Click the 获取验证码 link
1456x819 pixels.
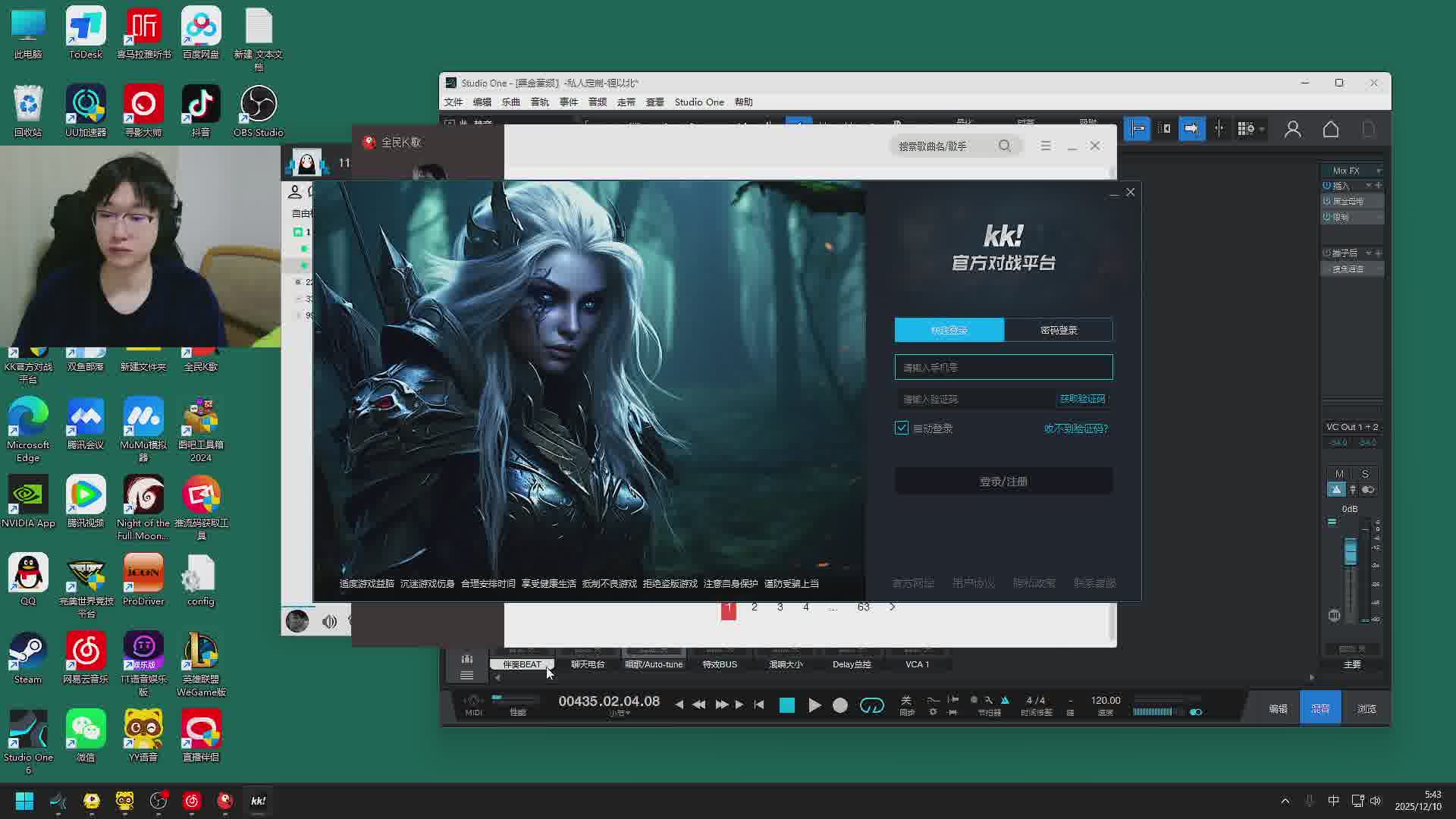point(1082,399)
